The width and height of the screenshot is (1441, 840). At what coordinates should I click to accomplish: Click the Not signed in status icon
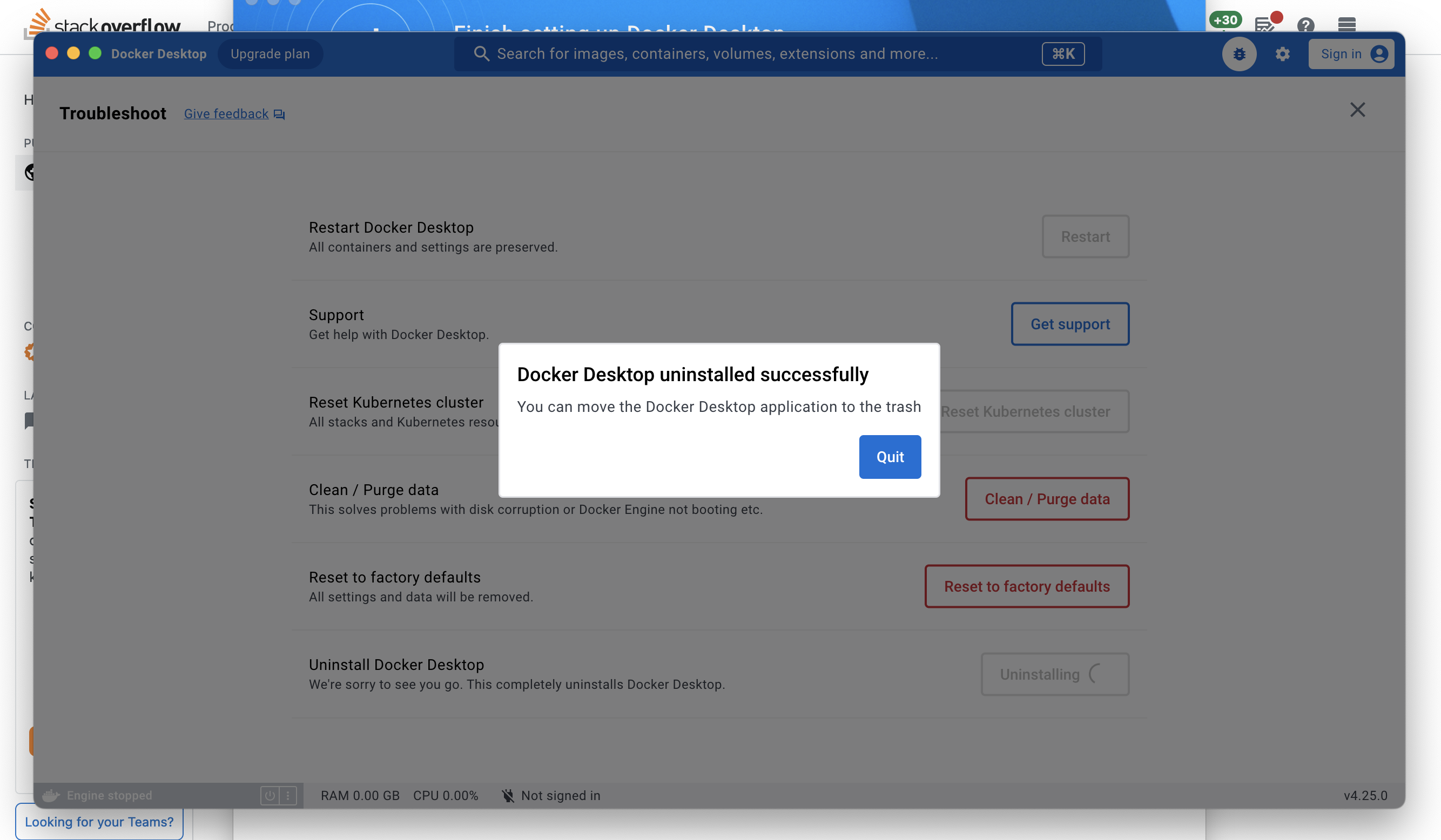click(507, 795)
